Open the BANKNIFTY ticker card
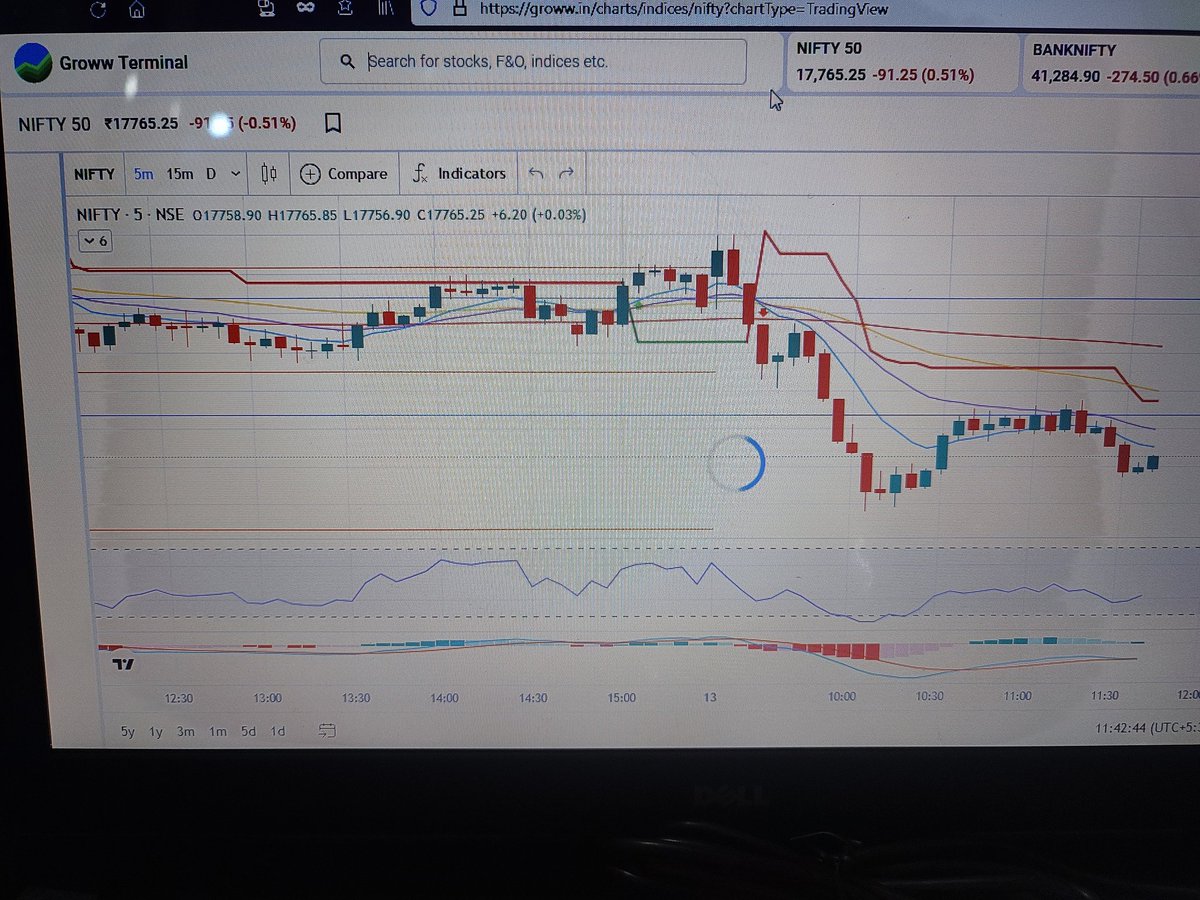Viewport: 1200px width, 900px height. pos(1110,62)
